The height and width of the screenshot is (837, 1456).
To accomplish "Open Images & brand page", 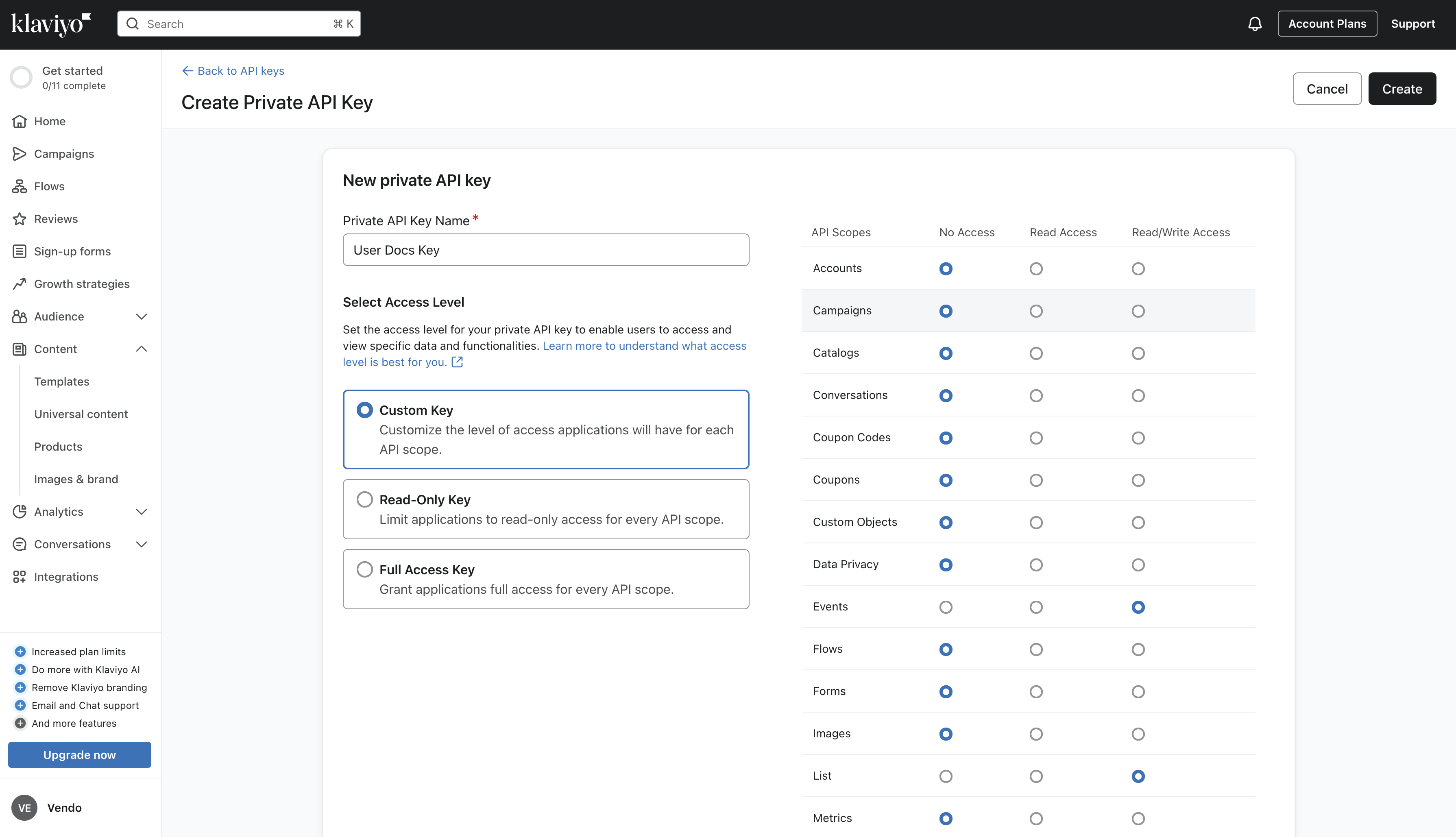I will click(76, 480).
